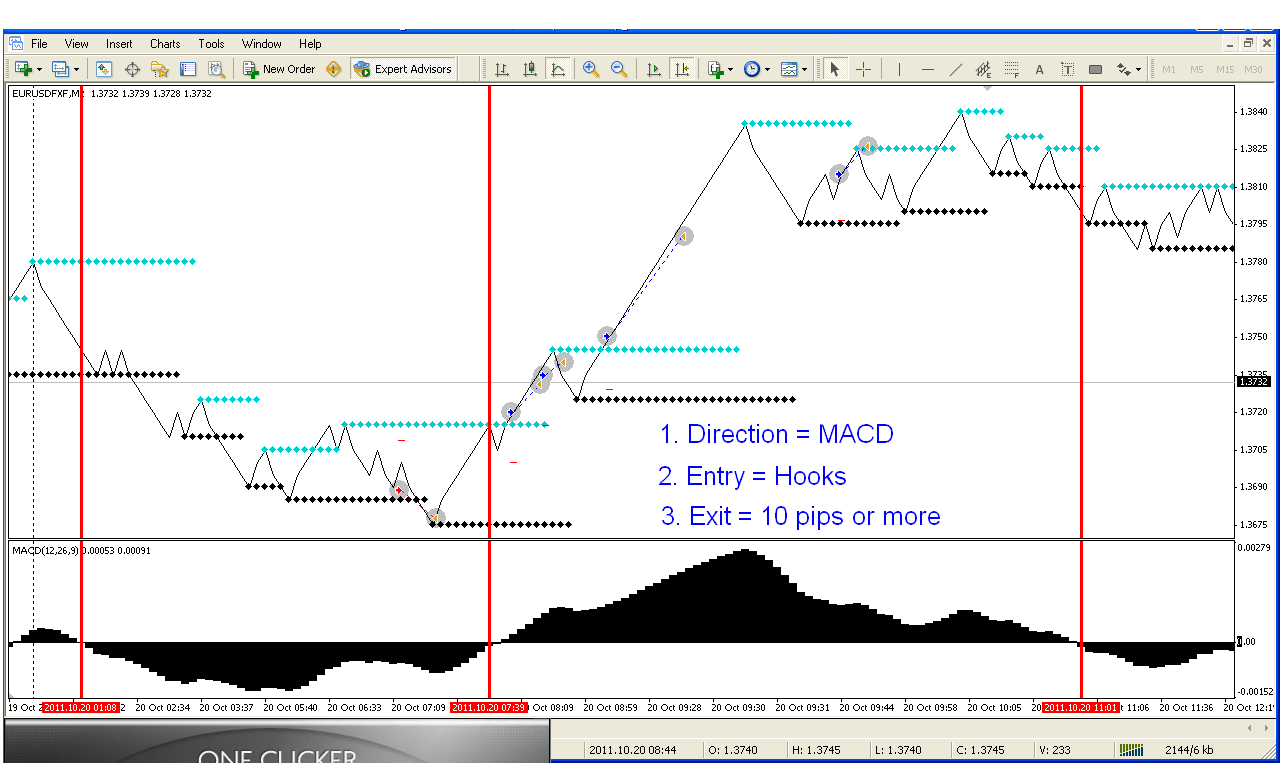Click the current price label 1.3732

coord(1252,381)
